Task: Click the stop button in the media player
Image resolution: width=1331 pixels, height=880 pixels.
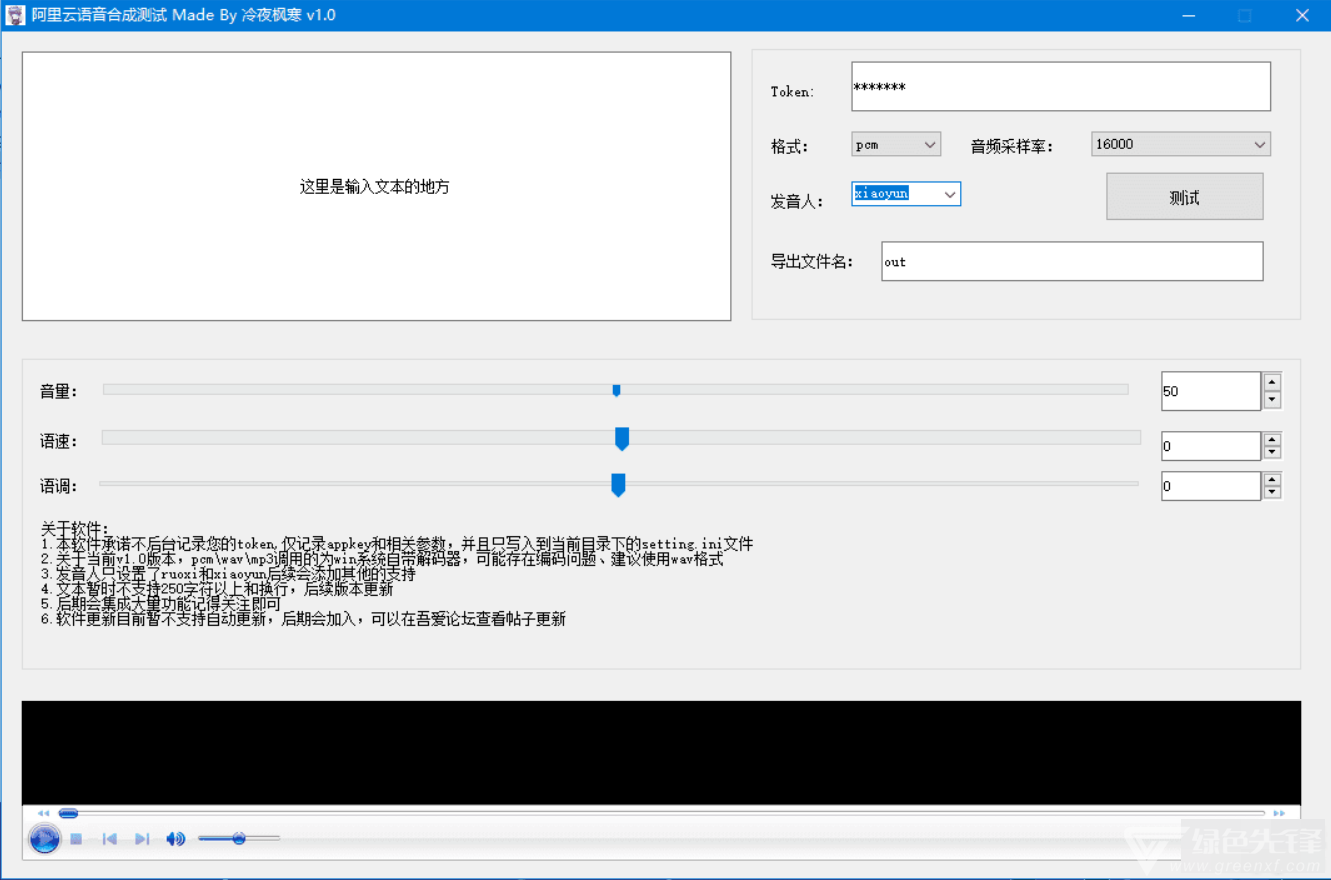Action: (76, 839)
